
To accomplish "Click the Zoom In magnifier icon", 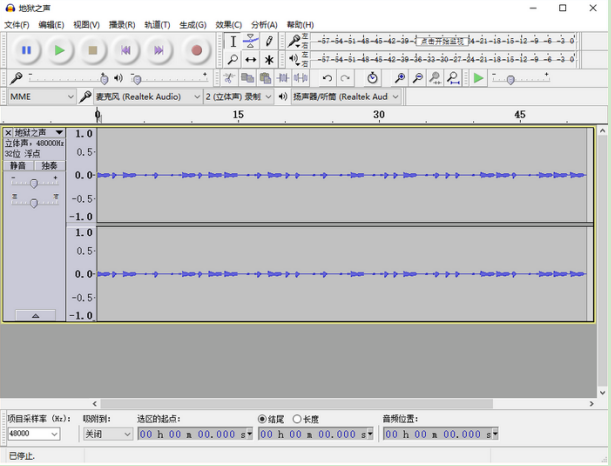I will point(399,78).
